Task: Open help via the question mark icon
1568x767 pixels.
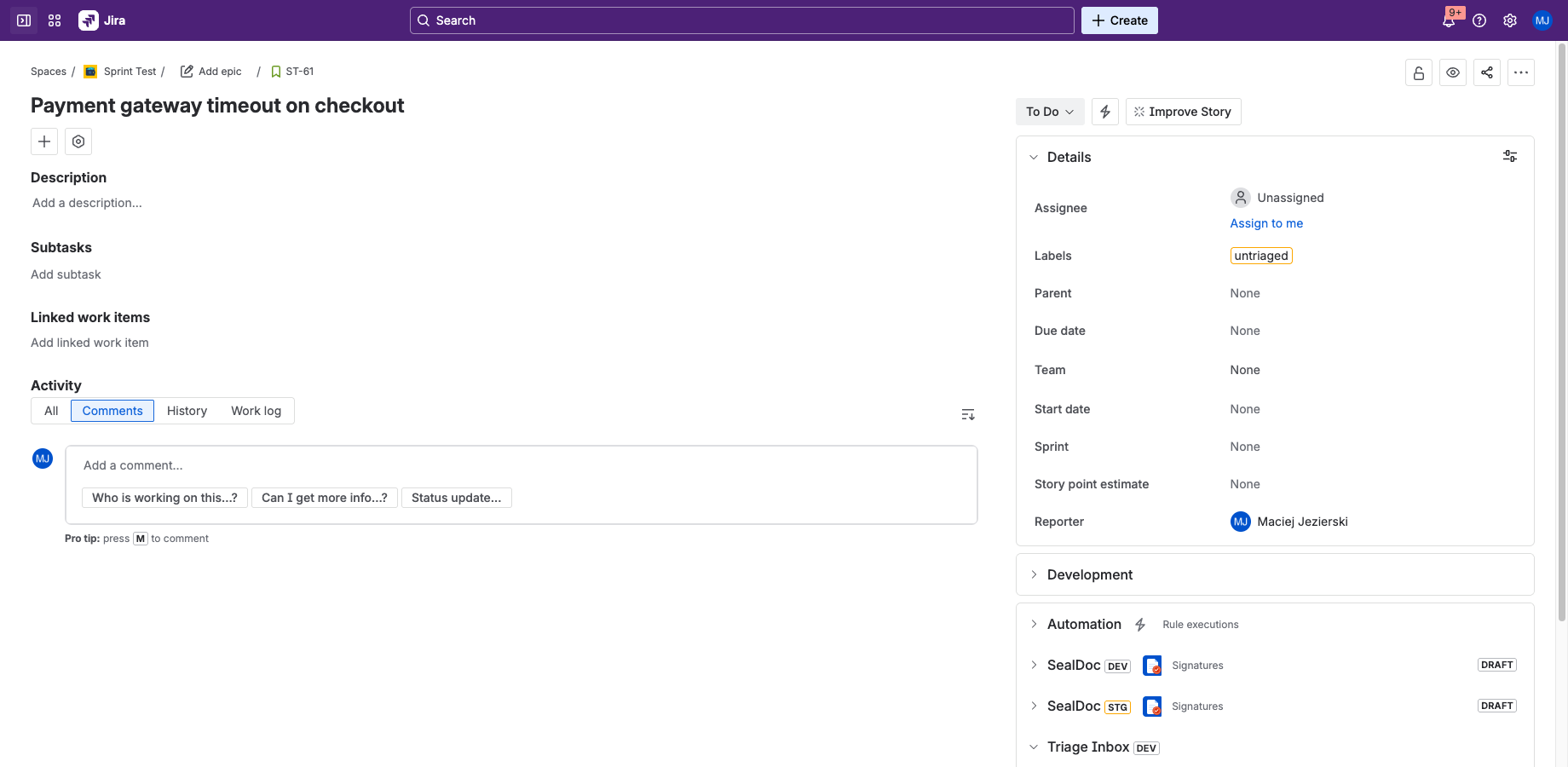Action: pyautogui.click(x=1480, y=20)
